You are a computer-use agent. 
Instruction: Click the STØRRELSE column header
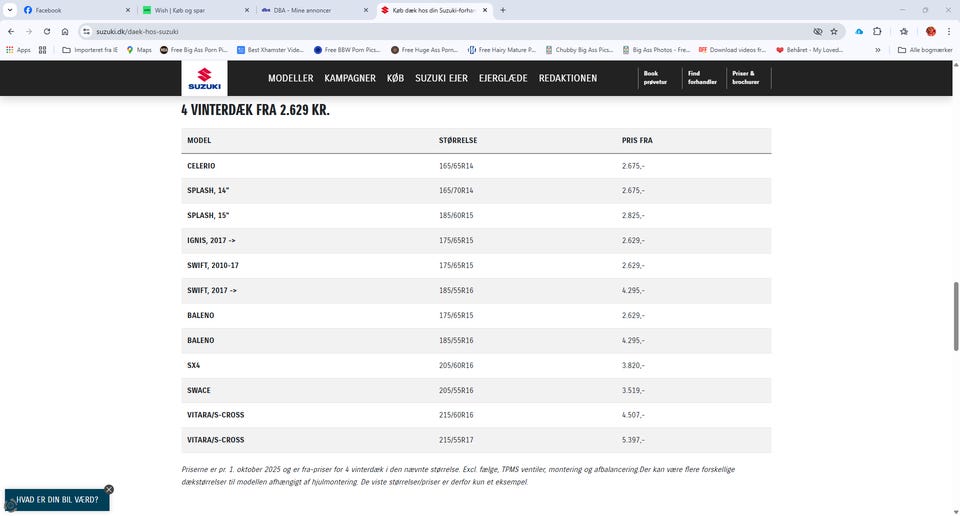point(458,140)
